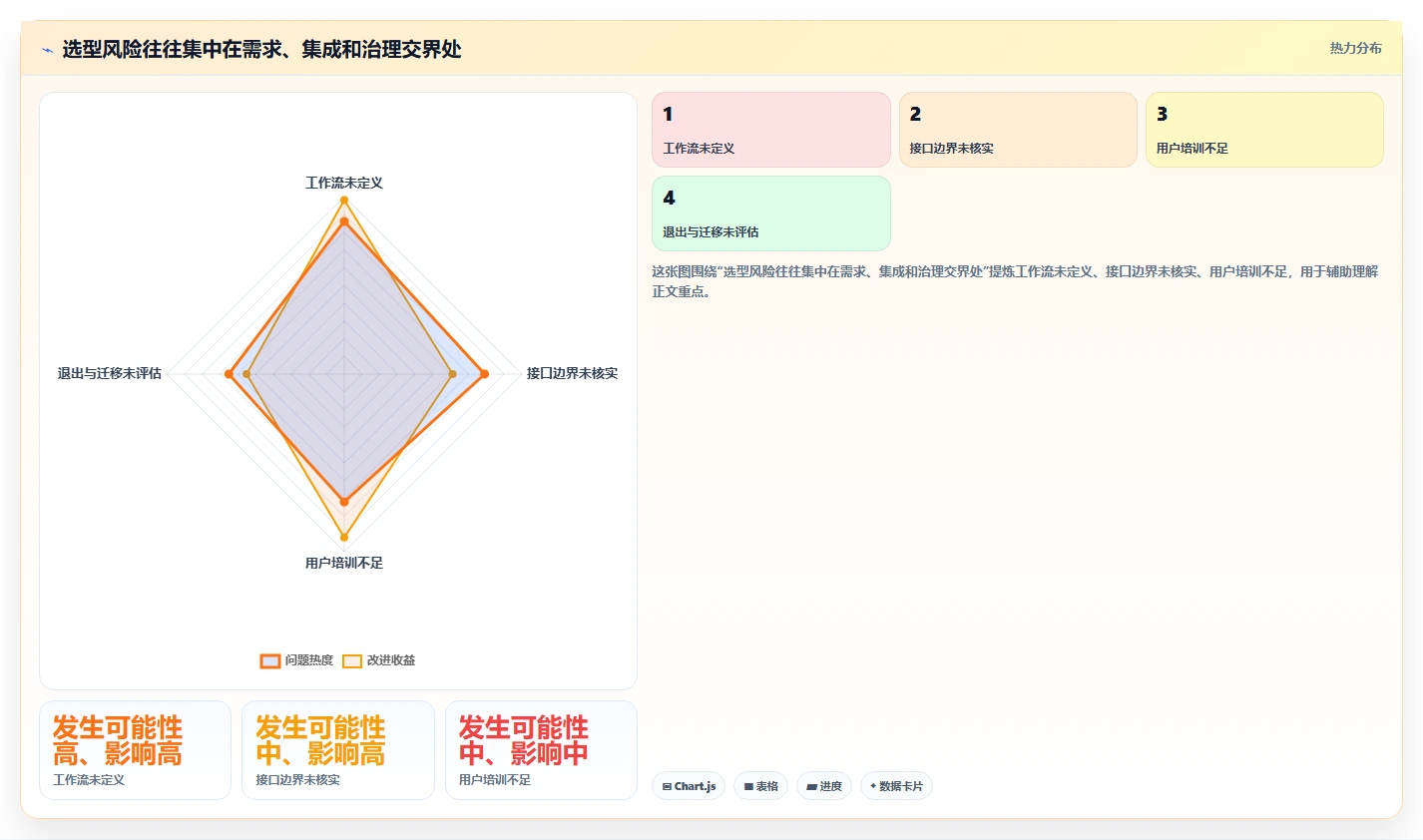Click the radar axis label 用户培训不足
1423x840 pixels.
344,563
